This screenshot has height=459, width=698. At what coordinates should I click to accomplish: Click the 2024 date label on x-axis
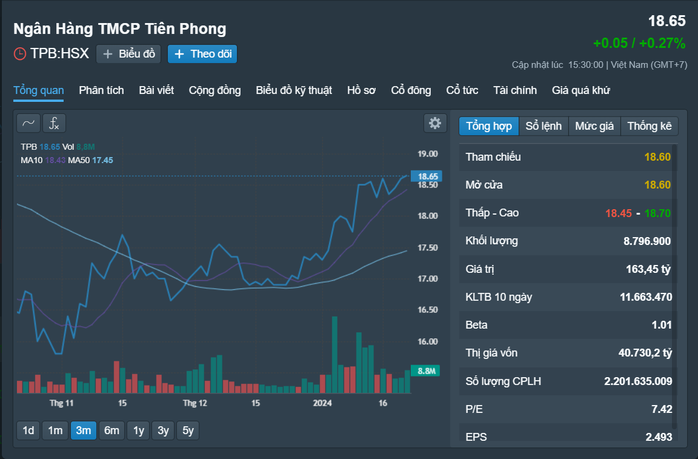pyautogui.click(x=322, y=403)
